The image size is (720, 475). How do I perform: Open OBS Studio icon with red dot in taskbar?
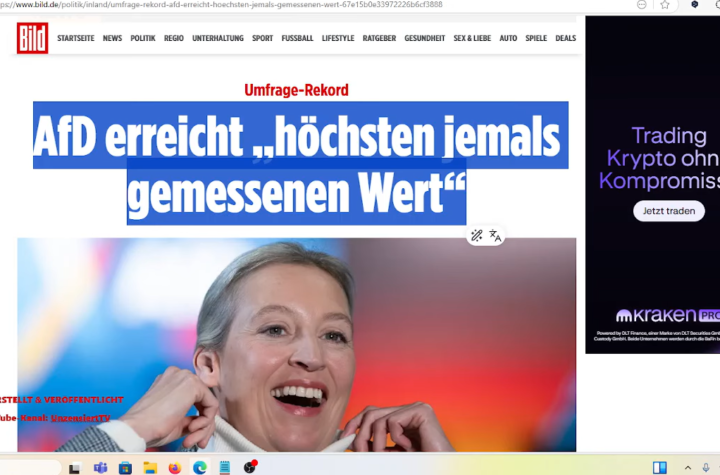[250, 467]
